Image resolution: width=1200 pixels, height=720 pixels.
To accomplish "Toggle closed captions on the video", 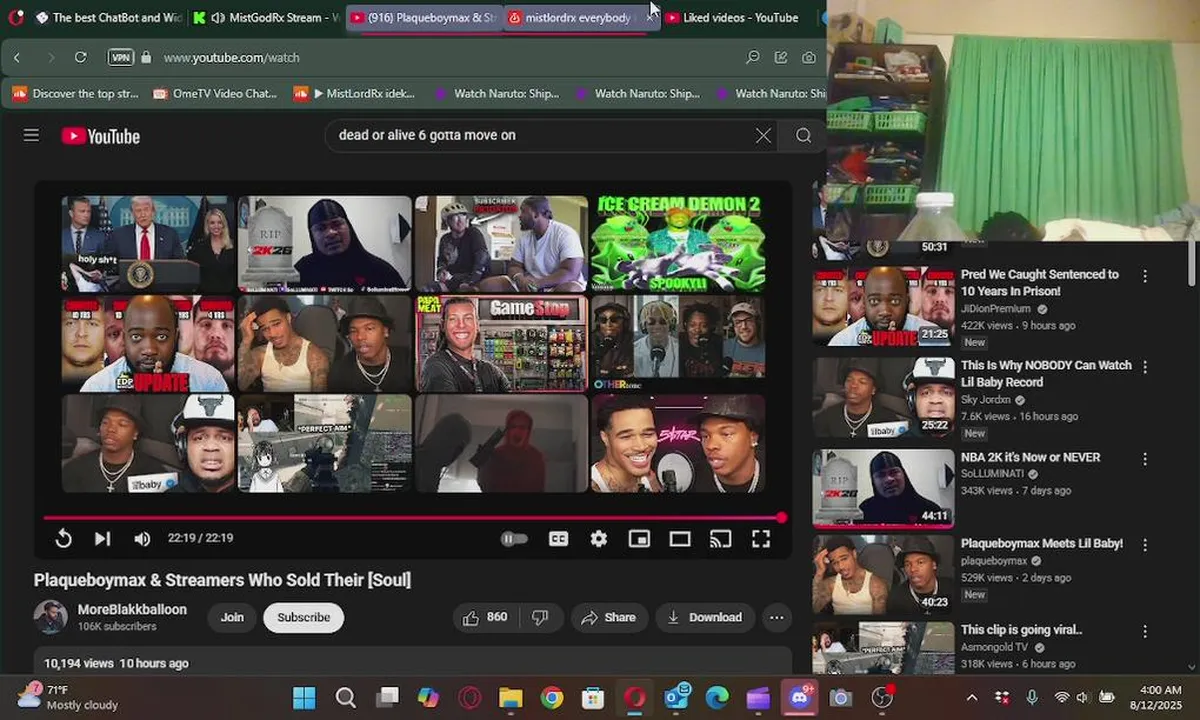I will (x=558, y=539).
